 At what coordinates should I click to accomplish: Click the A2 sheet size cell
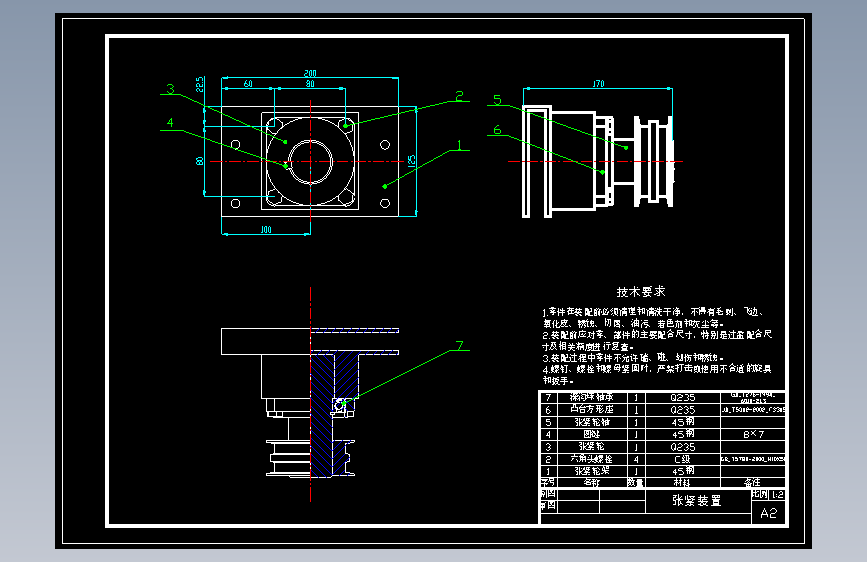[769, 513]
